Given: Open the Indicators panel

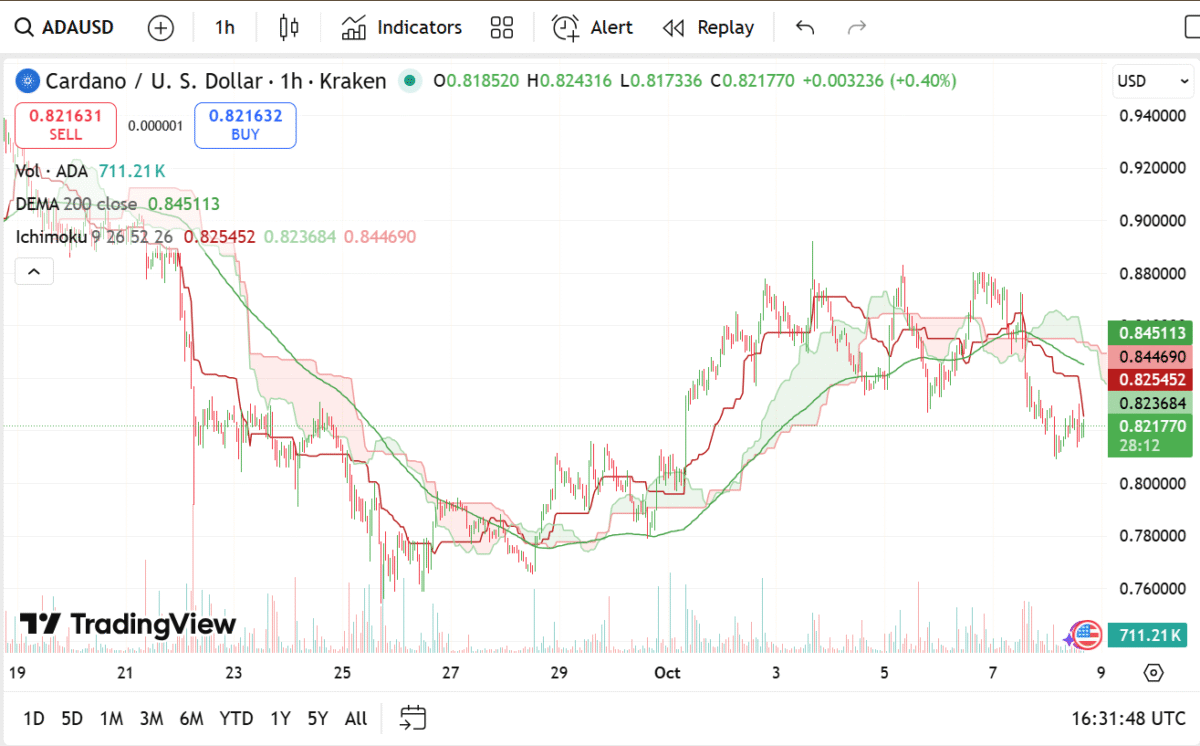Looking at the screenshot, I should point(402,27).
